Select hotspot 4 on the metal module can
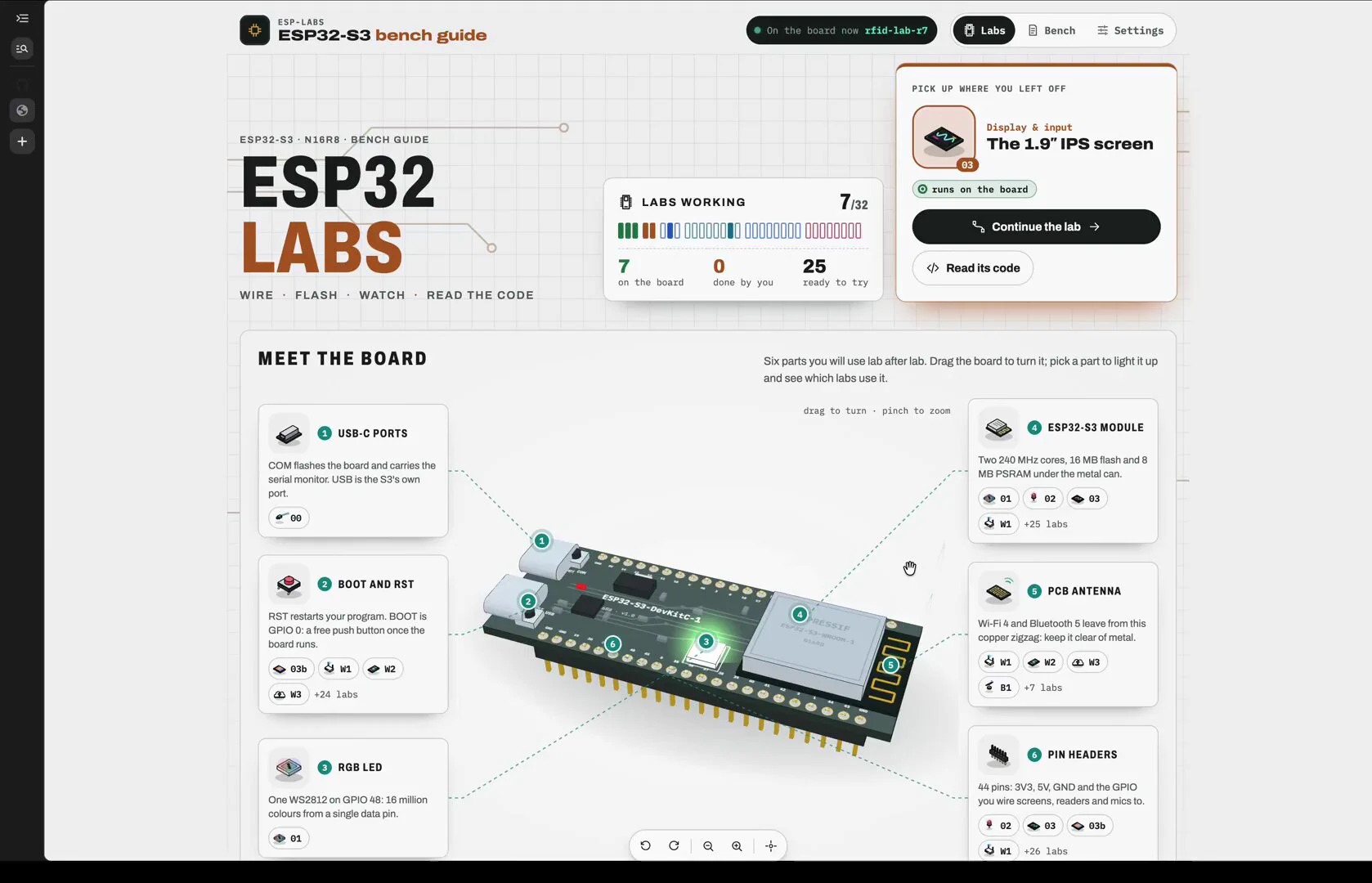The width and height of the screenshot is (1372, 883). pos(800,614)
